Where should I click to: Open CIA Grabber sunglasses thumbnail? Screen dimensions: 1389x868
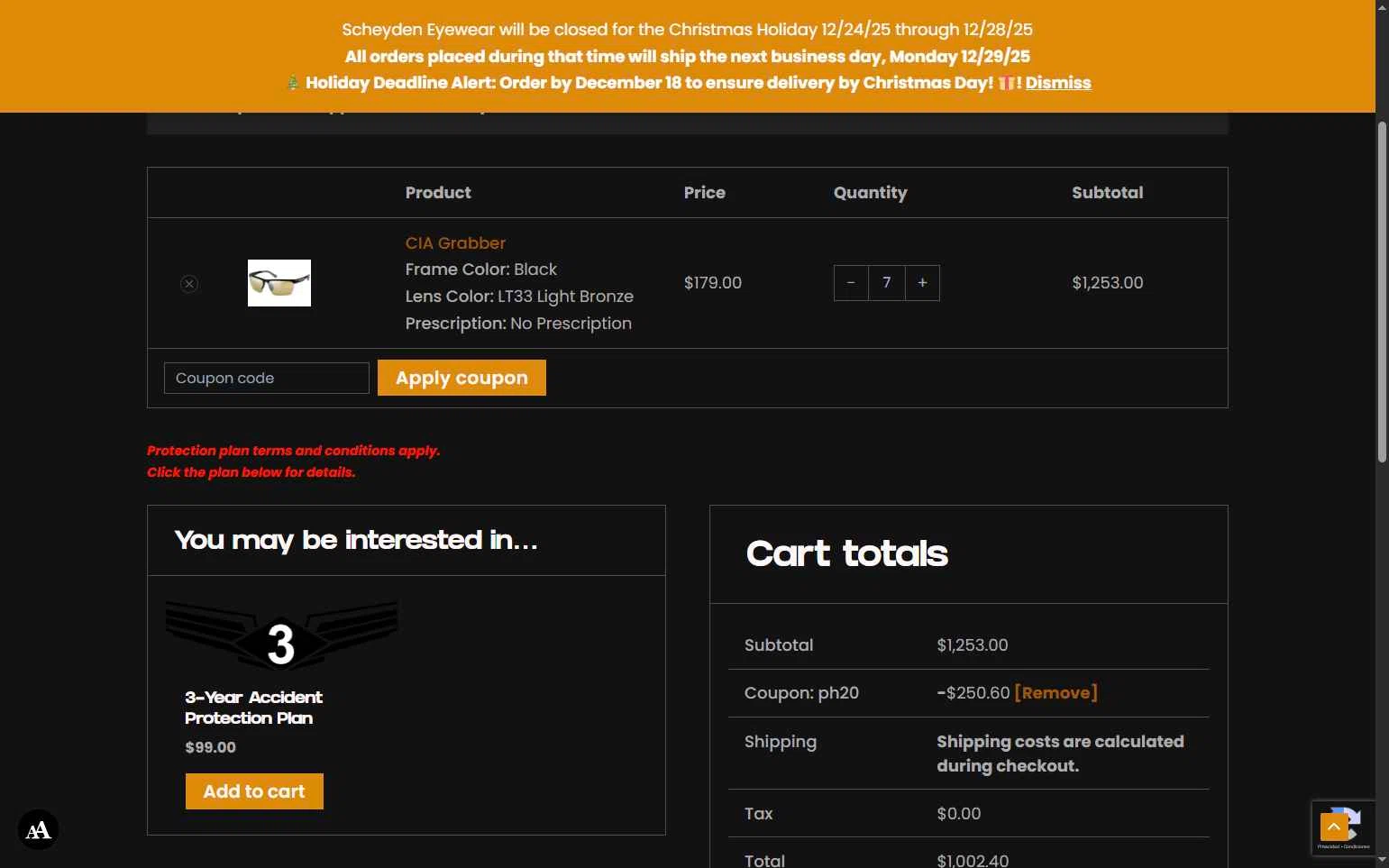(x=279, y=283)
